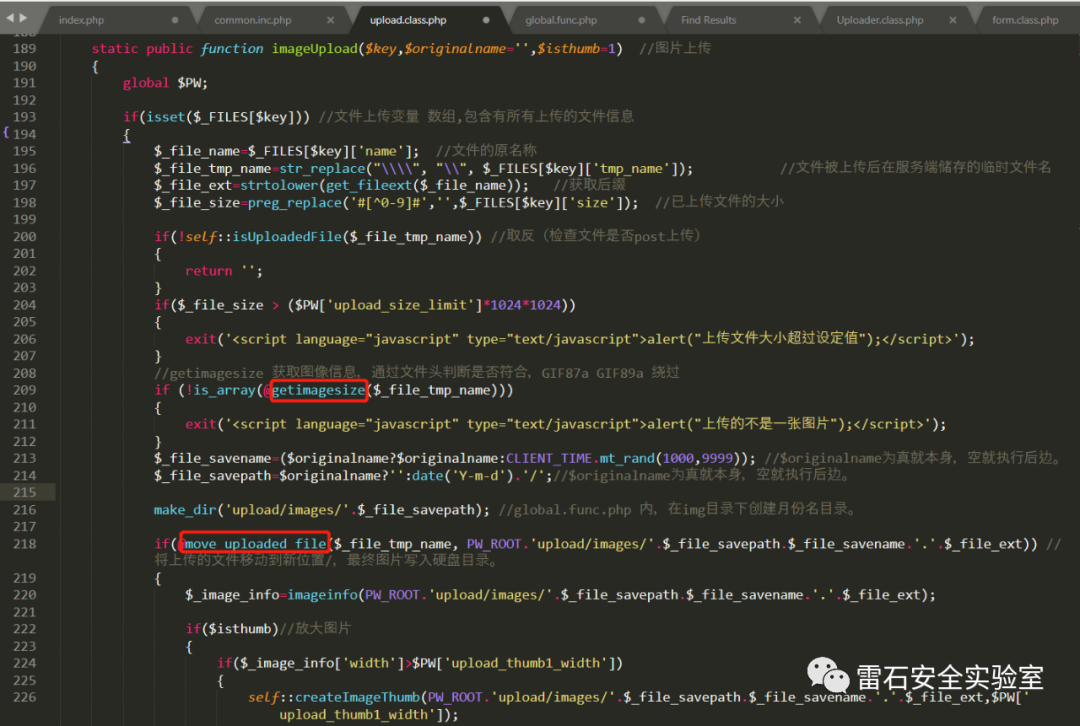Click imageinfo call on line 220
The height and width of the screenshot is (726, 1080).
coord(322,595)
